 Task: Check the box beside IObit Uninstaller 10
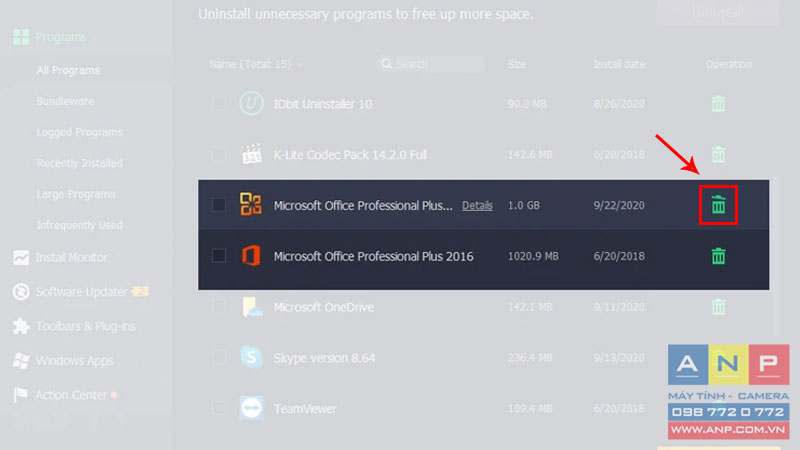(x=219, y=104)
